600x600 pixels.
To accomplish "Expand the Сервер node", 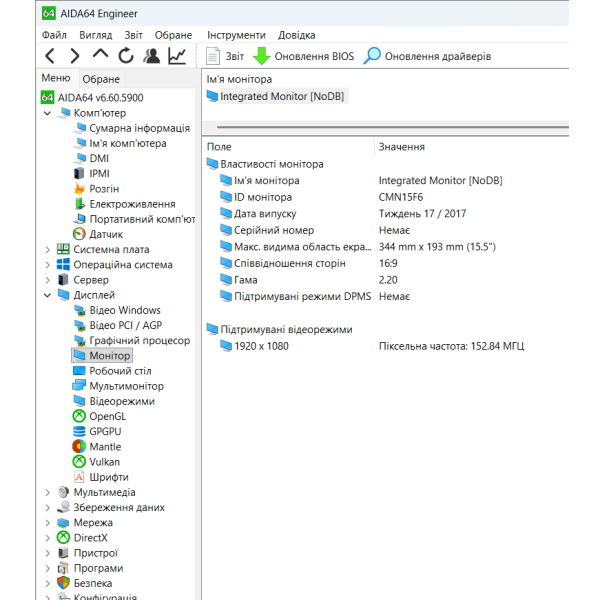I will click(x=47, y=280).
